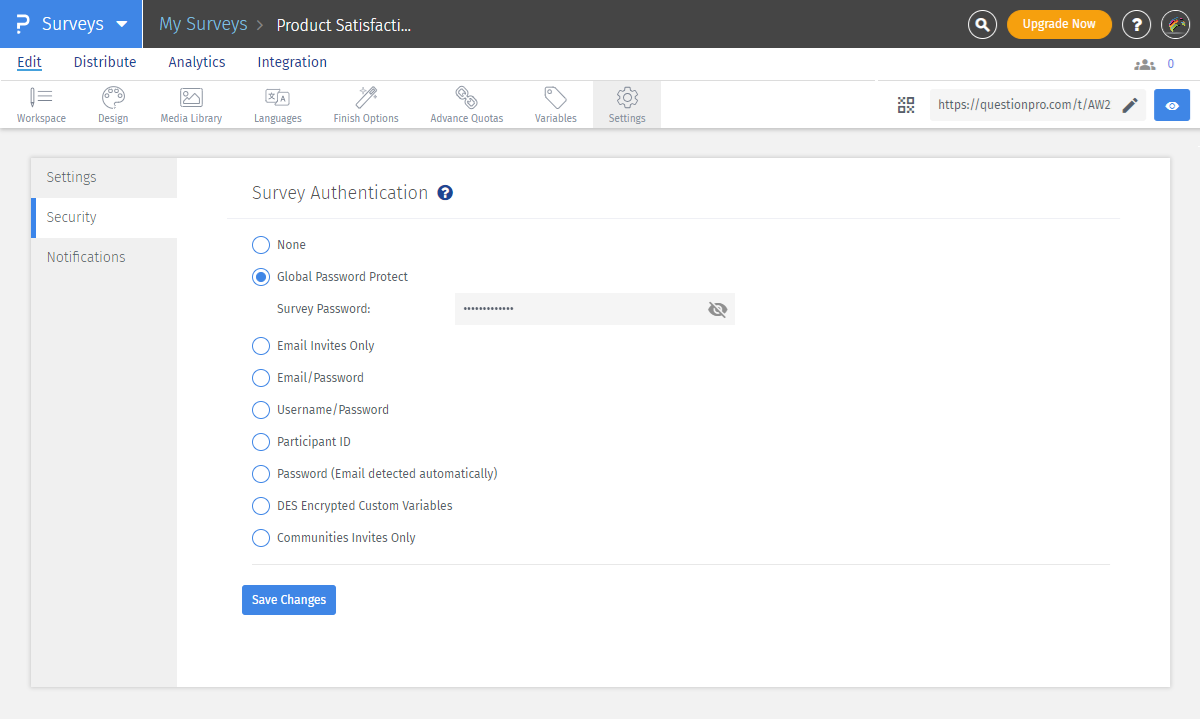Open the Languages section
The image size is (1200, 719).
pos(277,104)
